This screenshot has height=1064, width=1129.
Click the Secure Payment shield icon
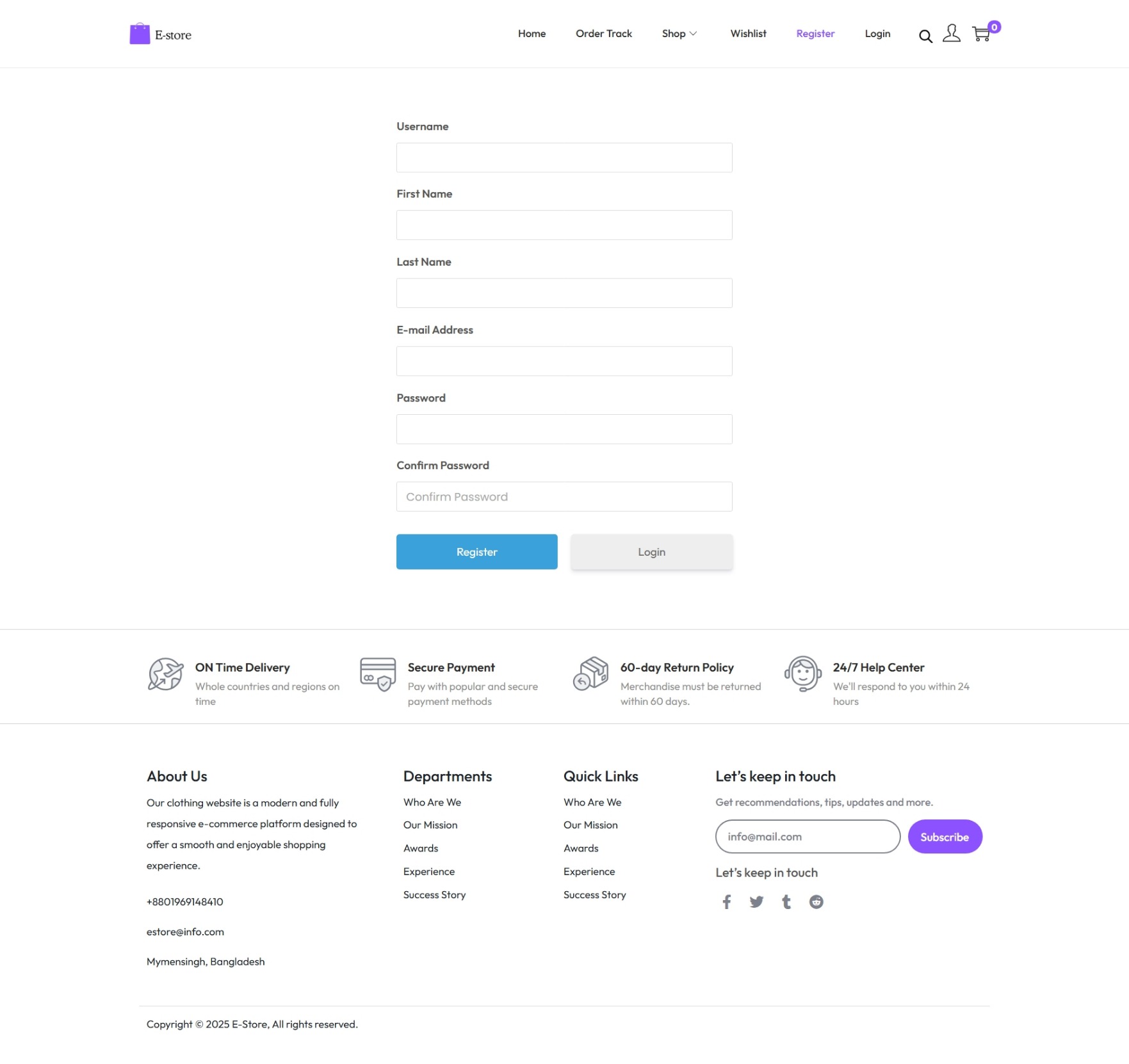tap(377, 675)
